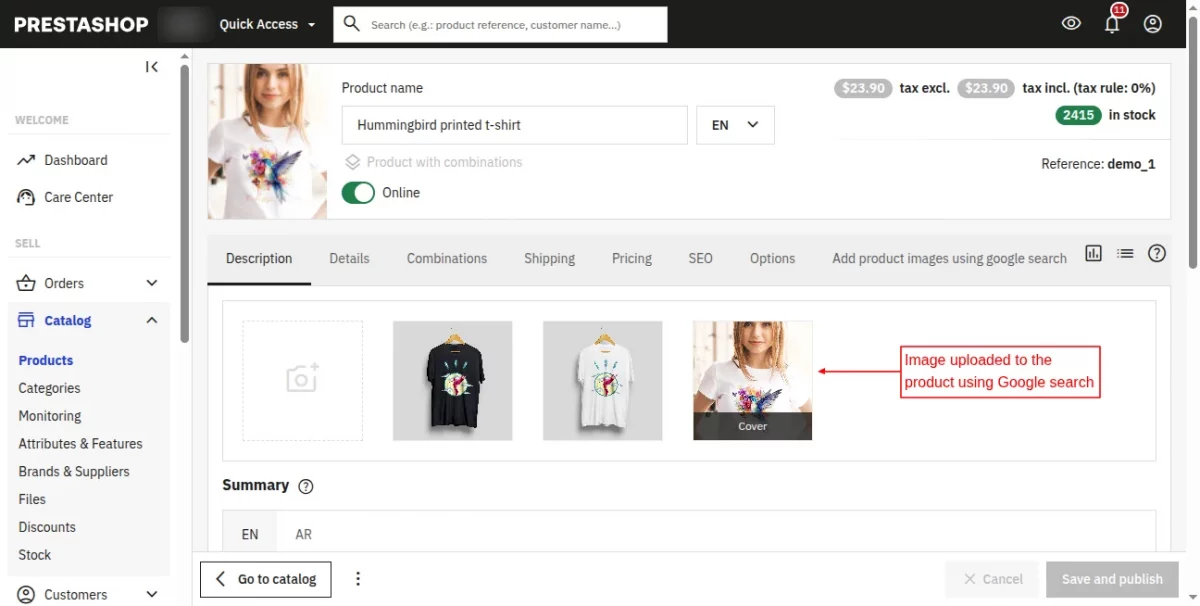
Task: Select the white hanging t-shirt thumbnail
Action: [x=603, y=380]
